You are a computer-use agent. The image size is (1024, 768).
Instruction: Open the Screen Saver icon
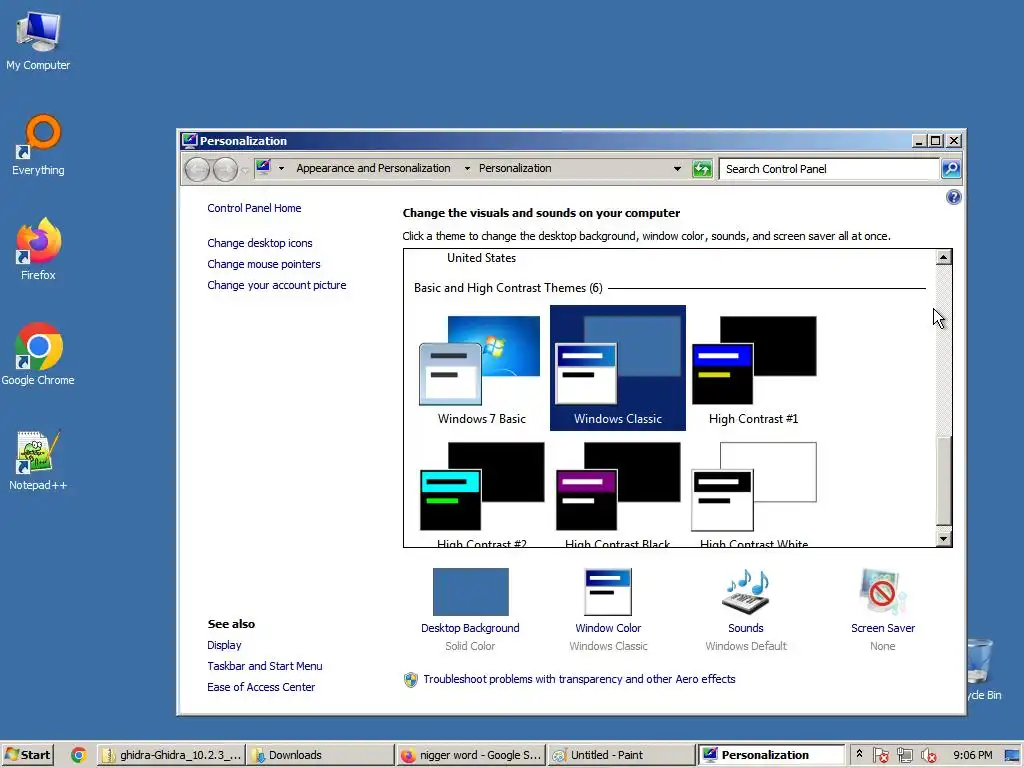coord(883,592)
